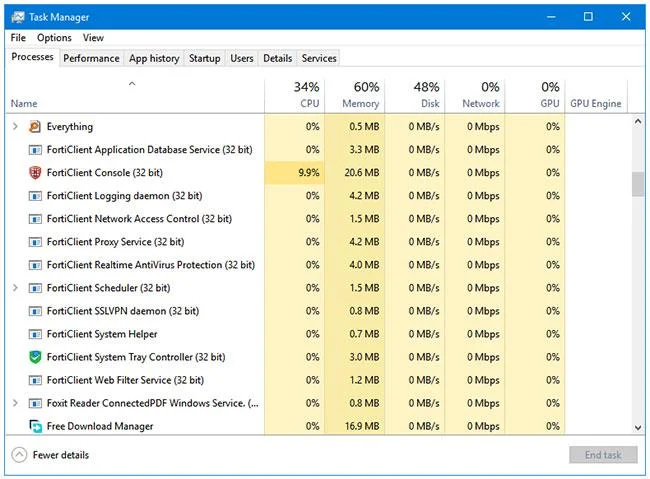The image size is (650, 479).
Task: Sort by the Network column header
Action: (x=475, y=95)
